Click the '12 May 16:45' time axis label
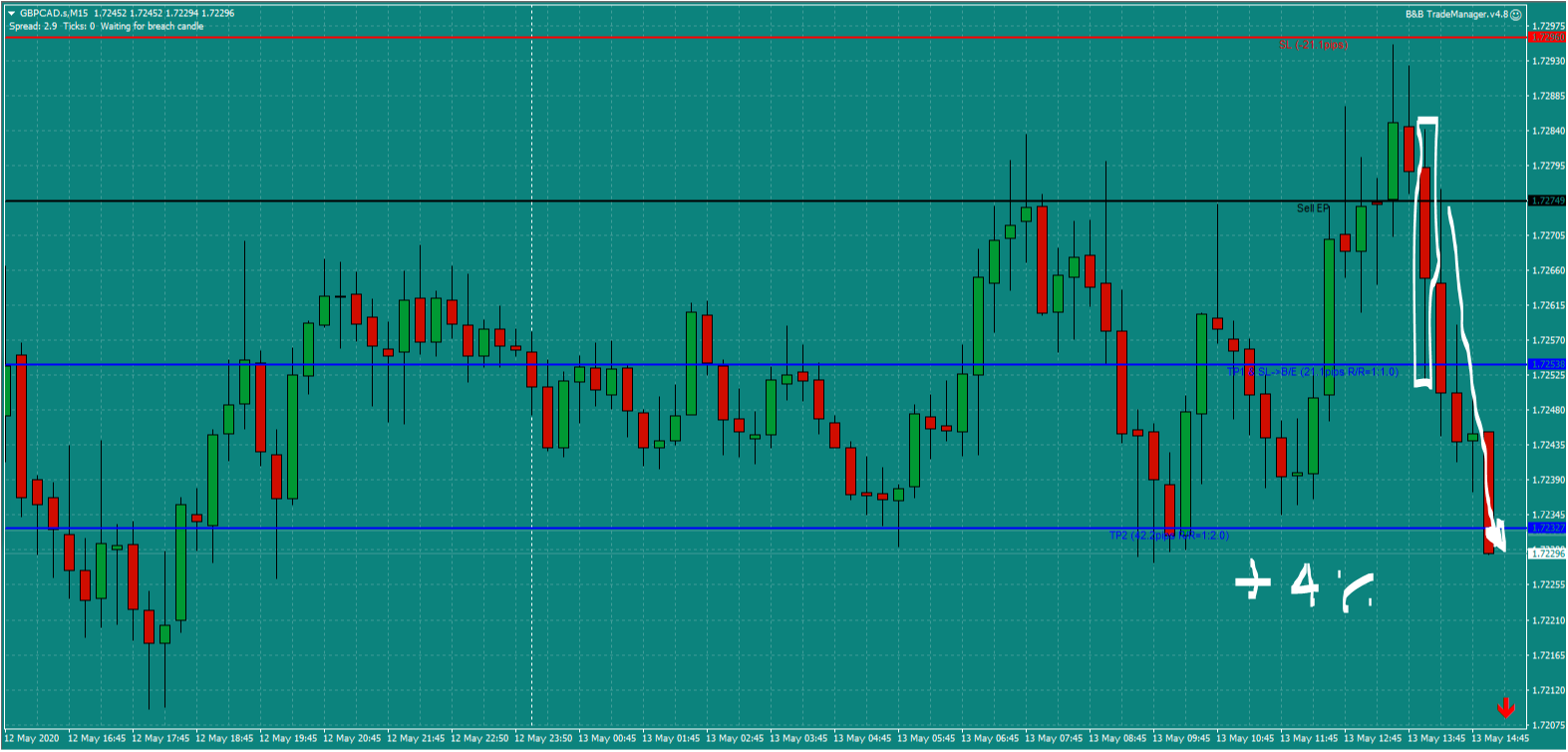Screen dimensions: 1568x752 97,738
